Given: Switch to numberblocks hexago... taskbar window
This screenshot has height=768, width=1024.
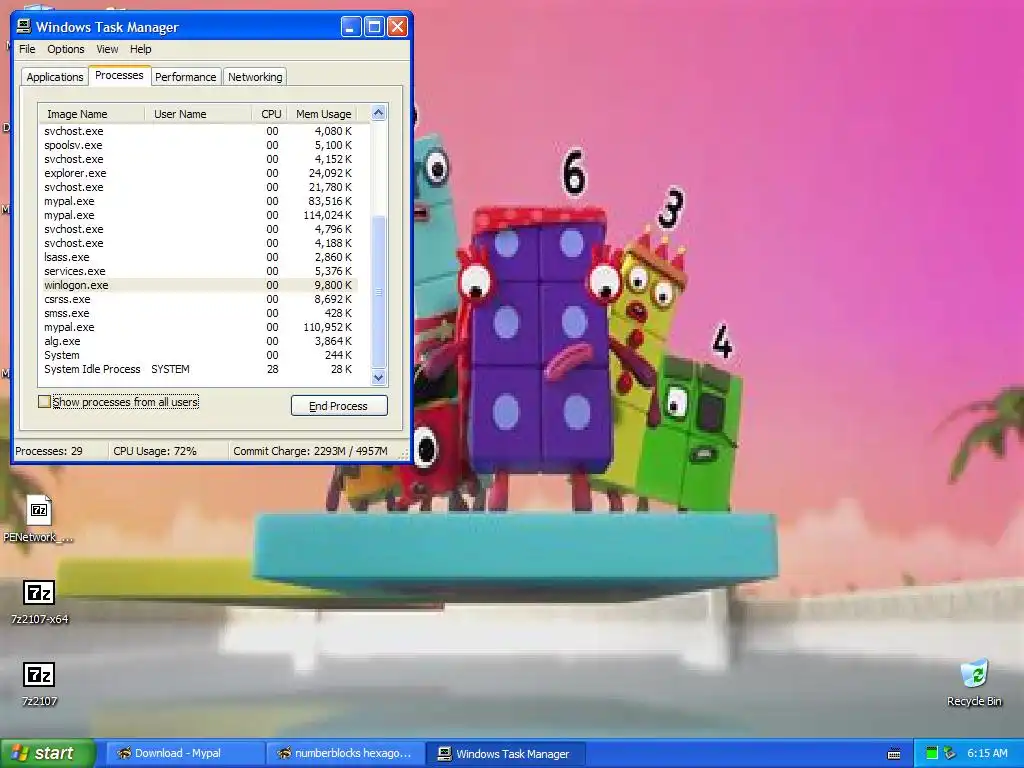Looking at the screenshot, I should 344,753.
